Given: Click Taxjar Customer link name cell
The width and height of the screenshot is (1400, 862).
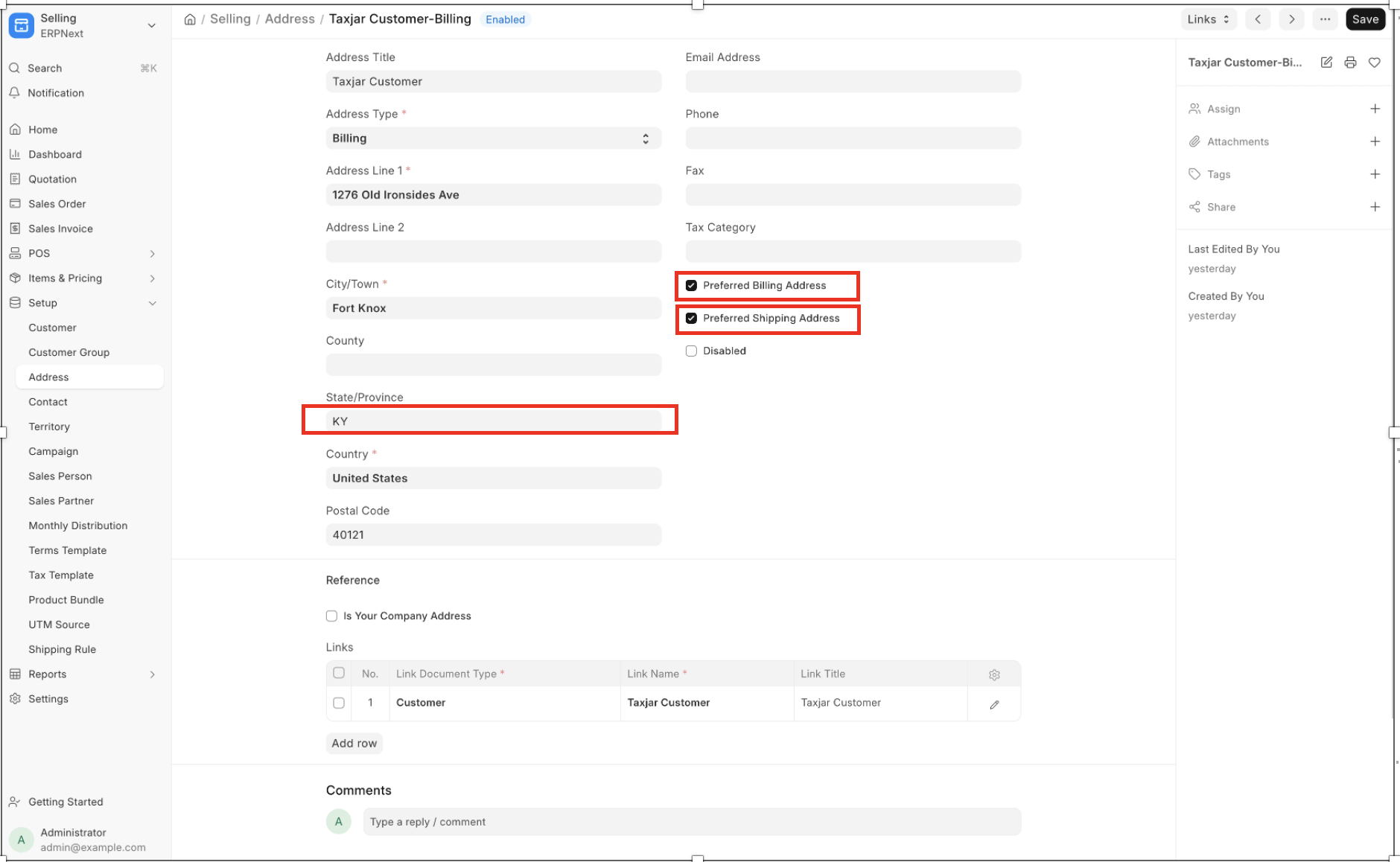Looking at the screenshot, I should pos(707,703).
